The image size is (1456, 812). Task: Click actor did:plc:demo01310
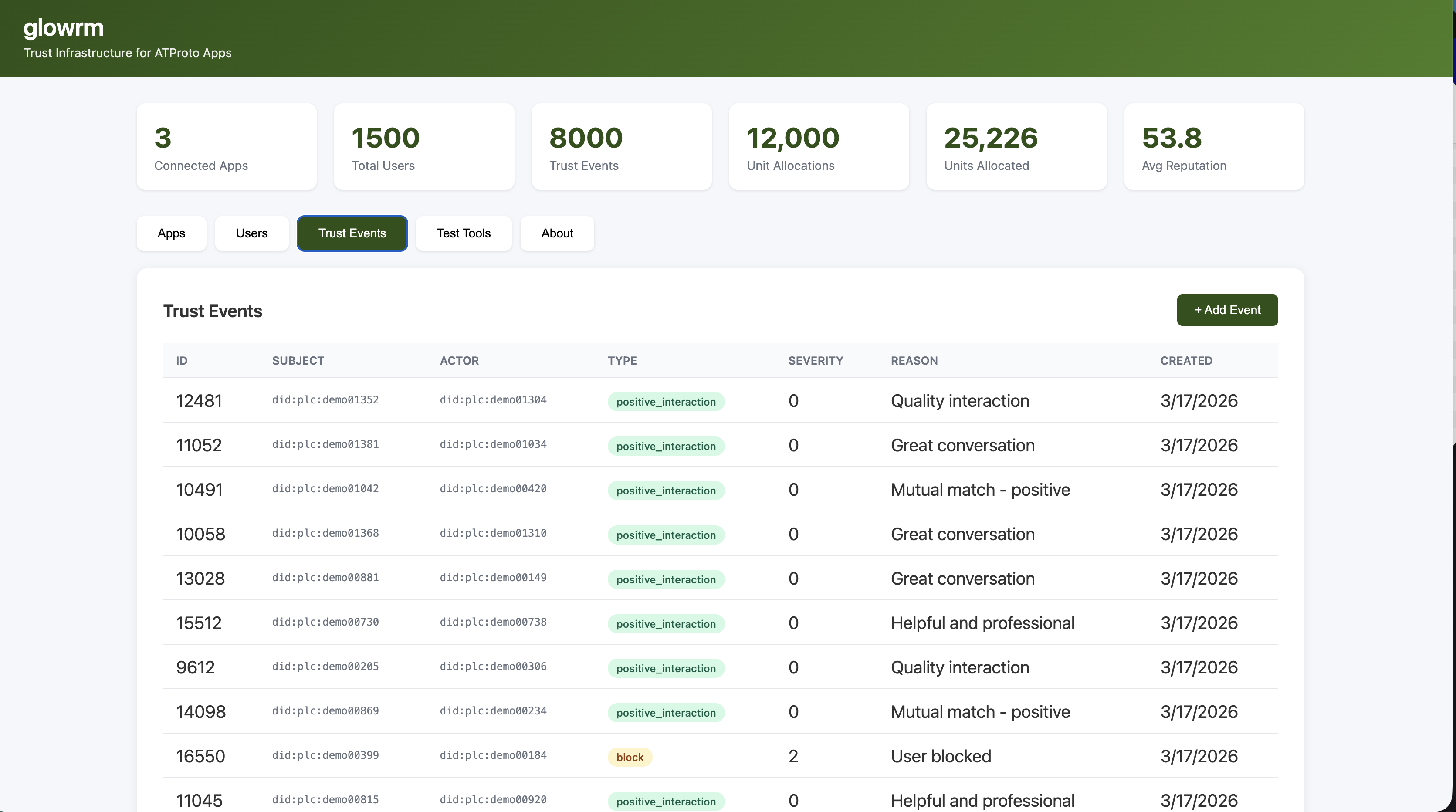494,534
